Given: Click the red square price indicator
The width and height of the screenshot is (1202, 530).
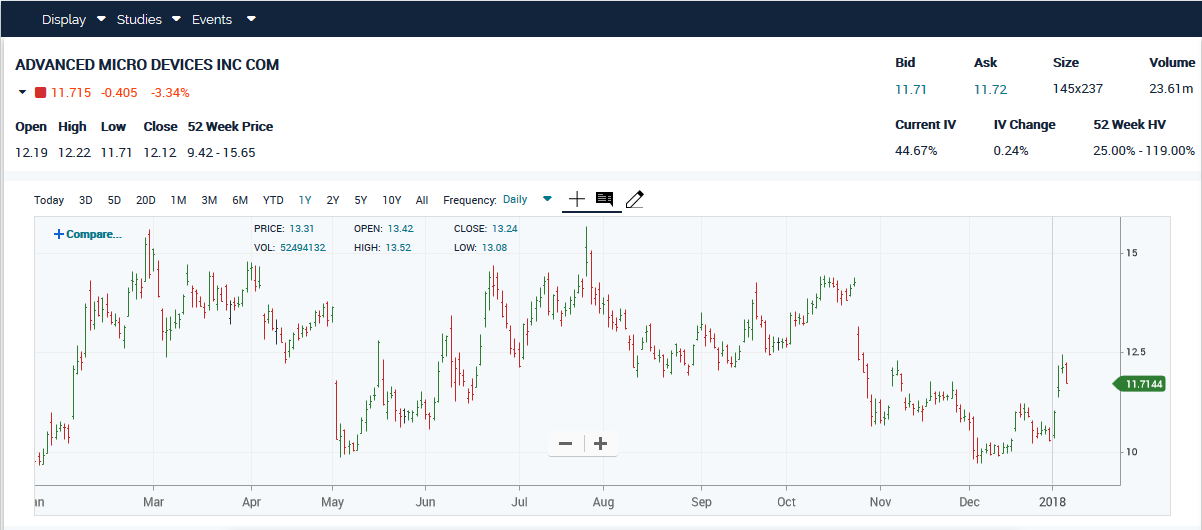Looking at the screenshot, I should click(40, 93).
